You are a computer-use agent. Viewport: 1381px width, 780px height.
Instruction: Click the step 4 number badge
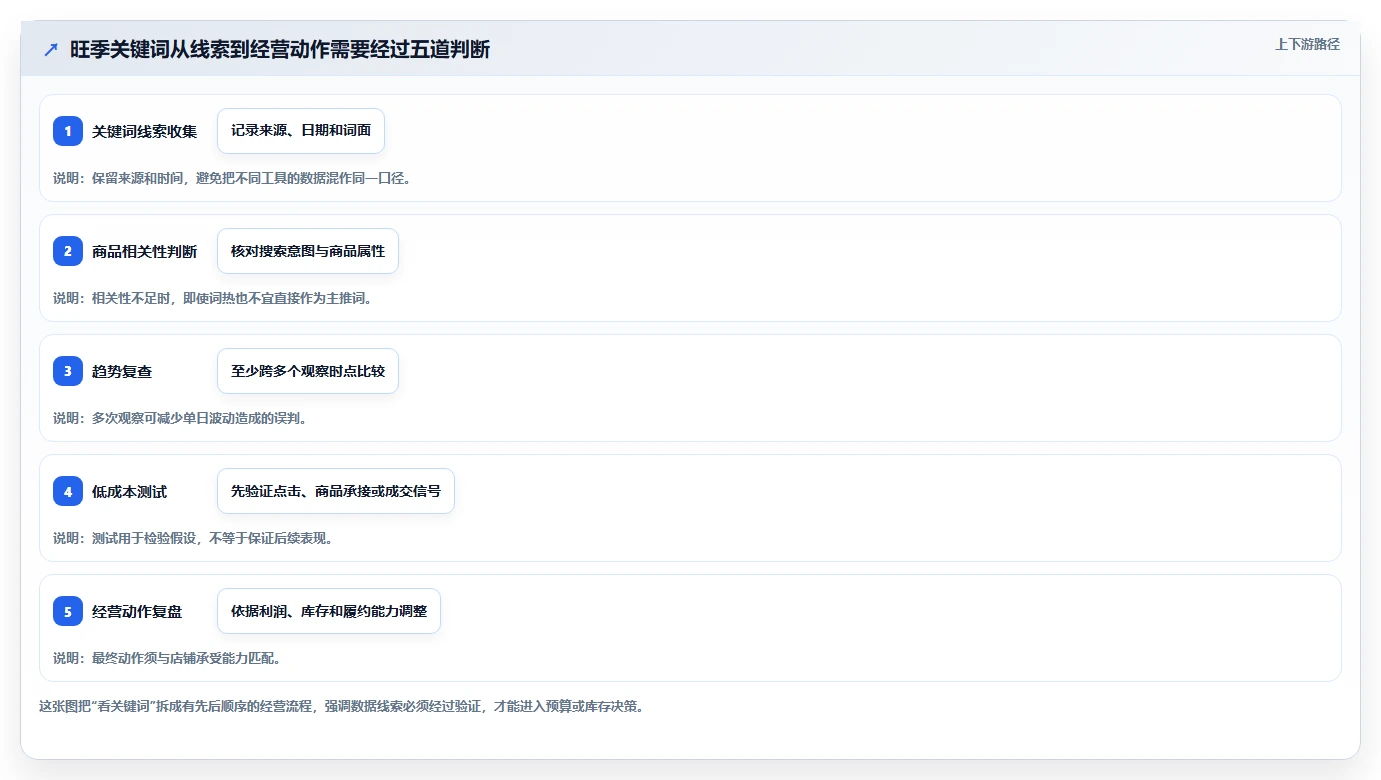click(68, 491)
